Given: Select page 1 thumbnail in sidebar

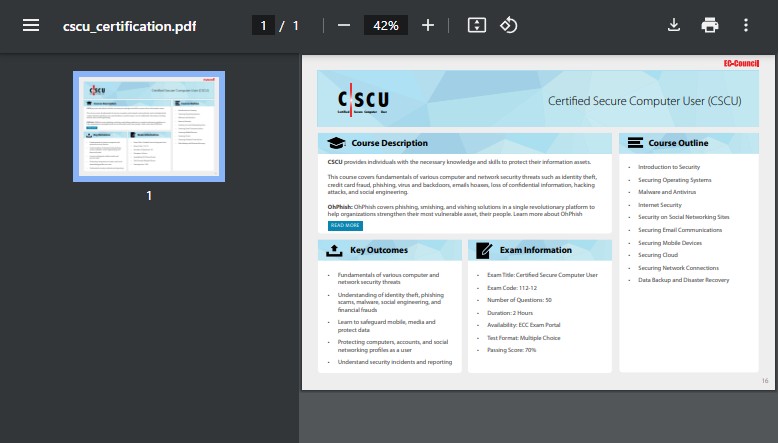Looking at the screenshot, I should (x=149, y=127).
